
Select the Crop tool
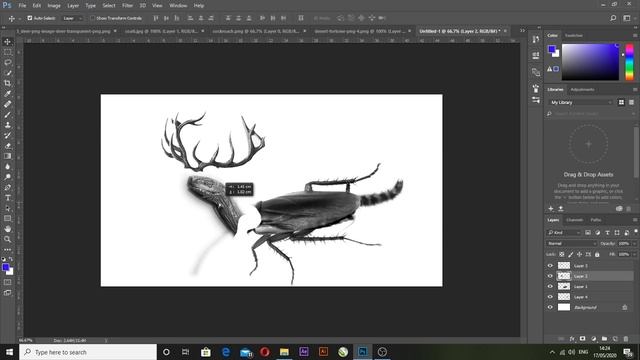tap(7, 83)
